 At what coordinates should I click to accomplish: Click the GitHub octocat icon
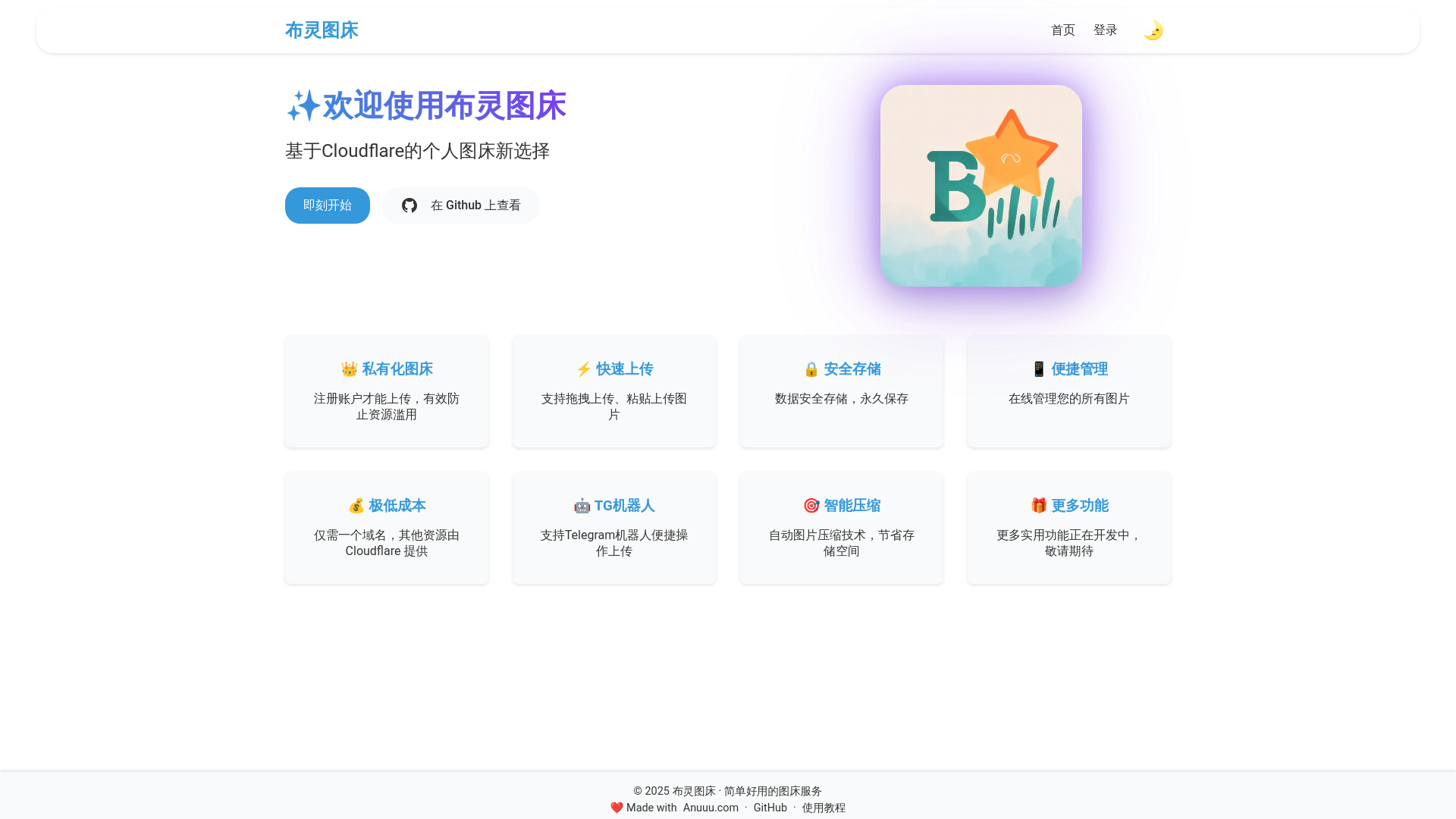pyautogui.click(x=409, y=206)
